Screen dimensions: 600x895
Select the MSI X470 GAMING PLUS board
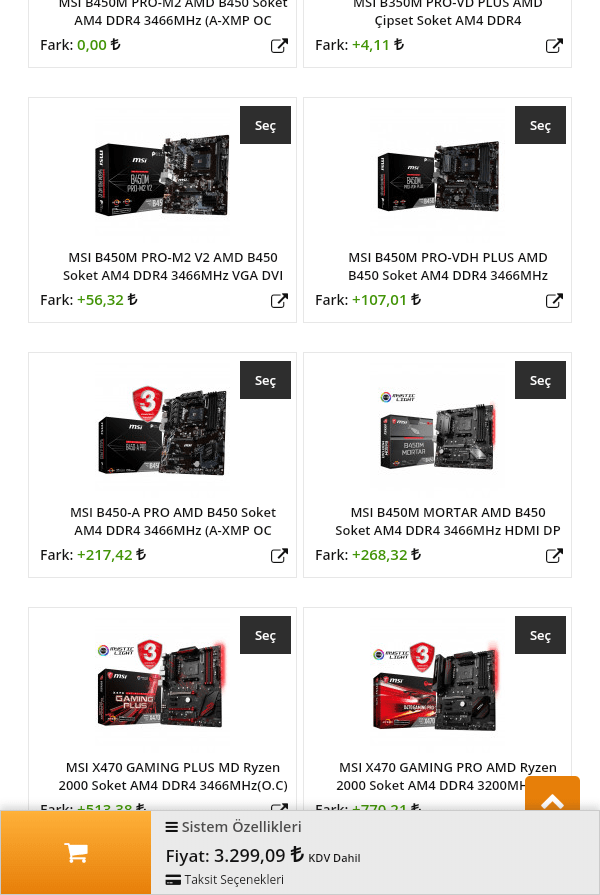[x=265, y=635]
